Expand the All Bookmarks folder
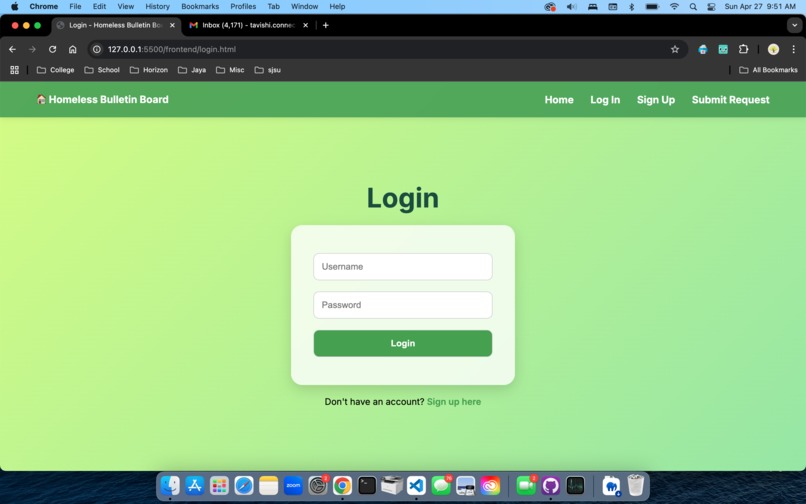The width and height of the screenshot is (806, 504). click(x=768, y=70)
